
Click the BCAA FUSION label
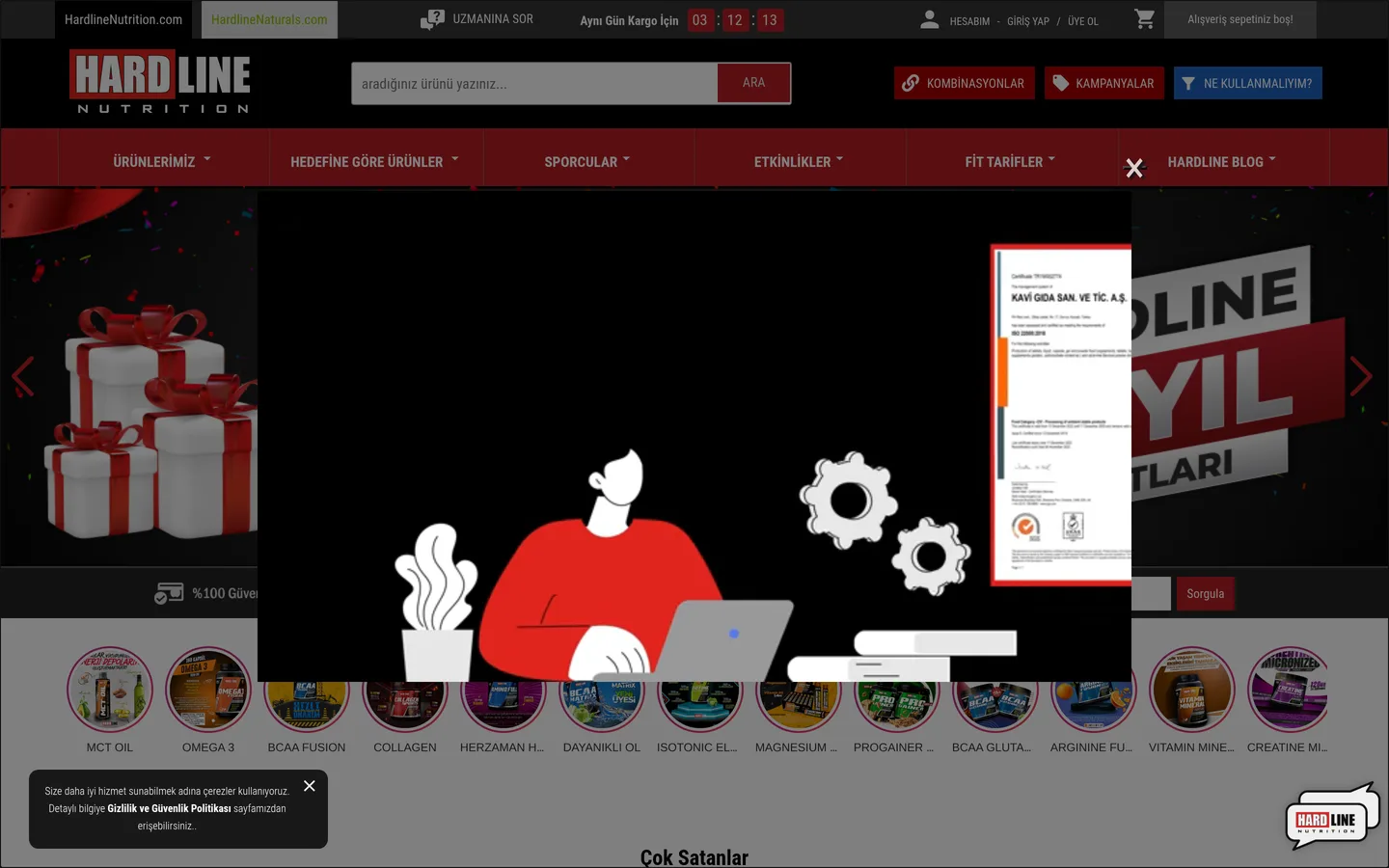coord(307,747)
